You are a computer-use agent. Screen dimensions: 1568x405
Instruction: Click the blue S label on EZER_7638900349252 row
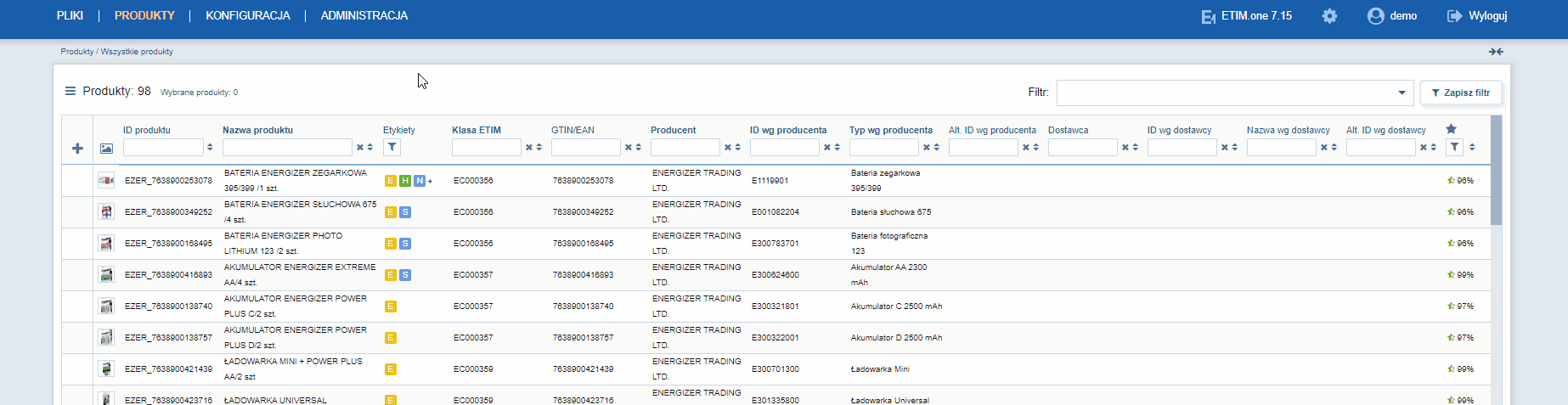point(405,212)
